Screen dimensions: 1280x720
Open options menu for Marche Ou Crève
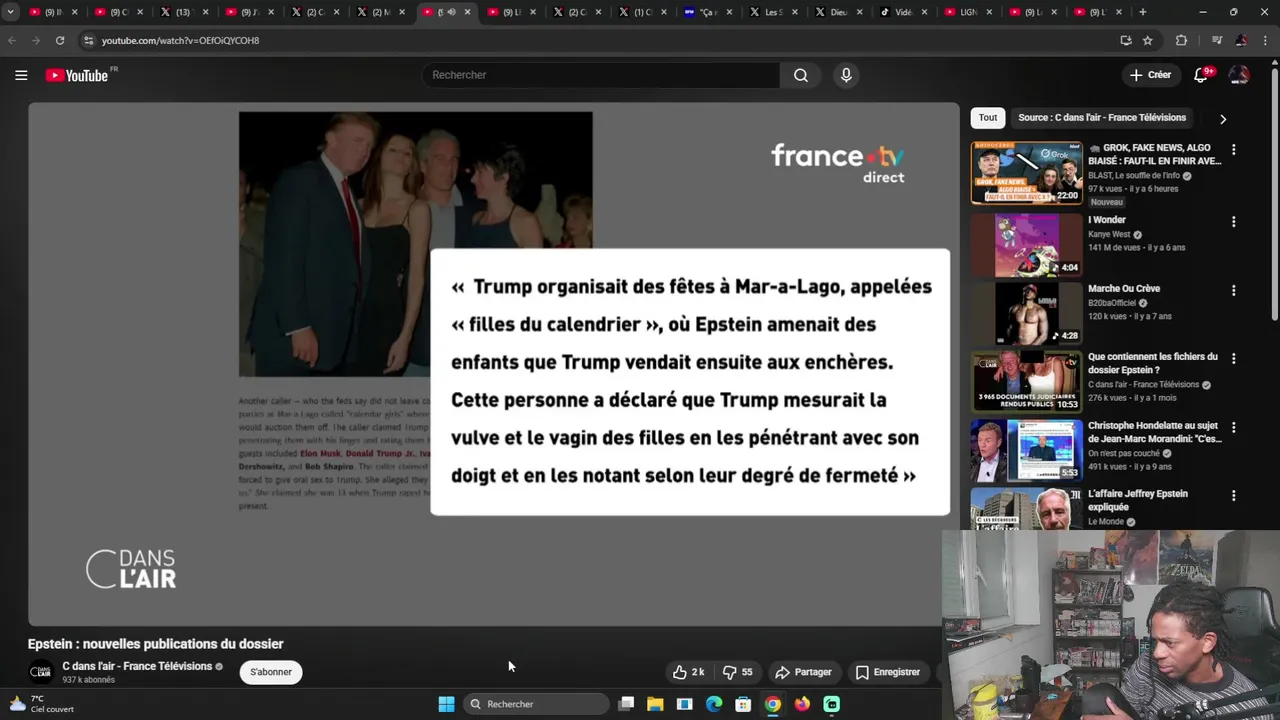point(1234,290)
